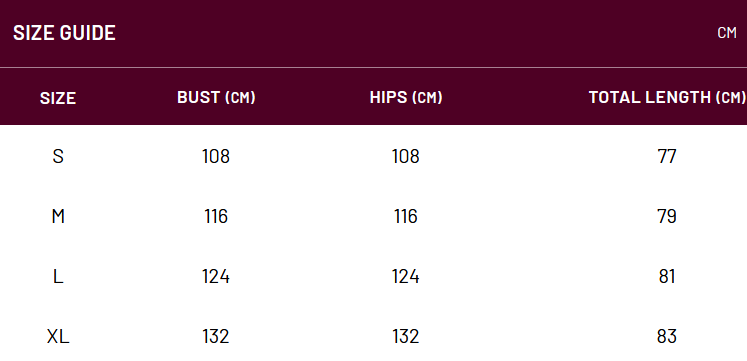This screenshot has width=747, height=361.
Task: Click bust value 116 for size M
Action: 216,216
